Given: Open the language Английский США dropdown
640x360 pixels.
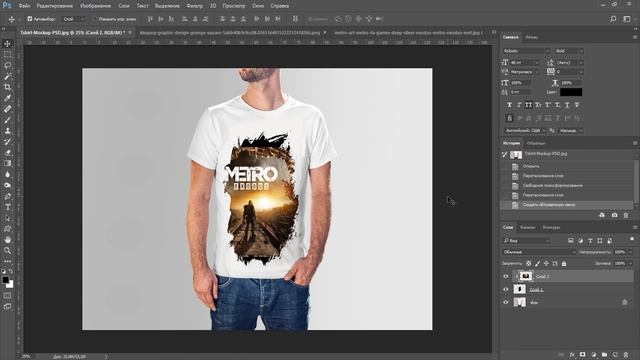Looking at the screenshot, I should click(x=524, y=131).
